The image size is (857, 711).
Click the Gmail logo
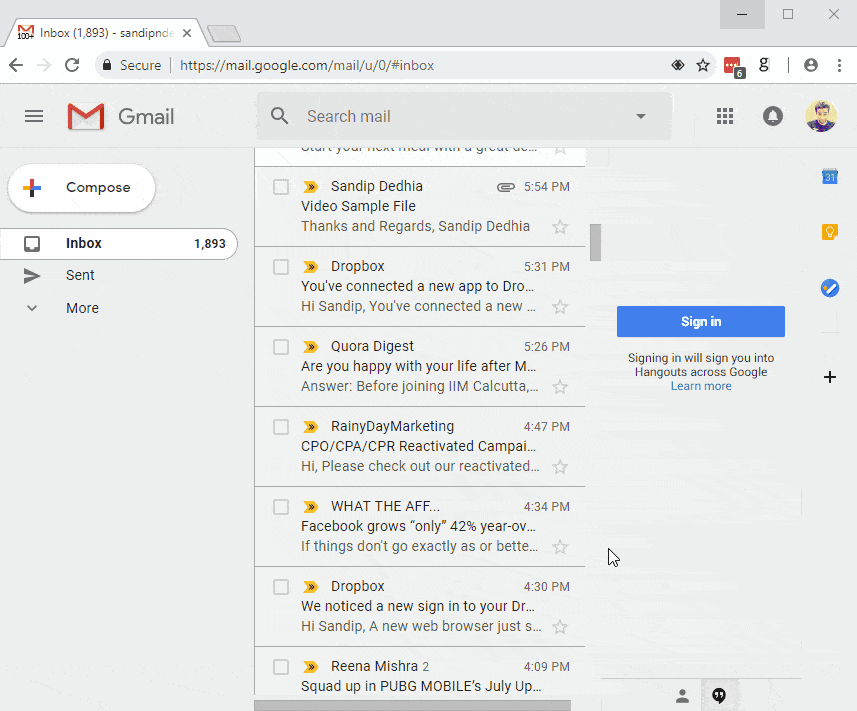tap(120, 116)
